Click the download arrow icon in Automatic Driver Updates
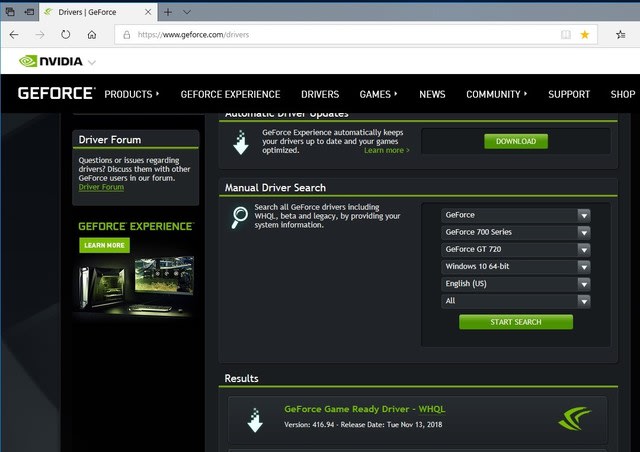640x452 pixels. (x=241, y=142)
